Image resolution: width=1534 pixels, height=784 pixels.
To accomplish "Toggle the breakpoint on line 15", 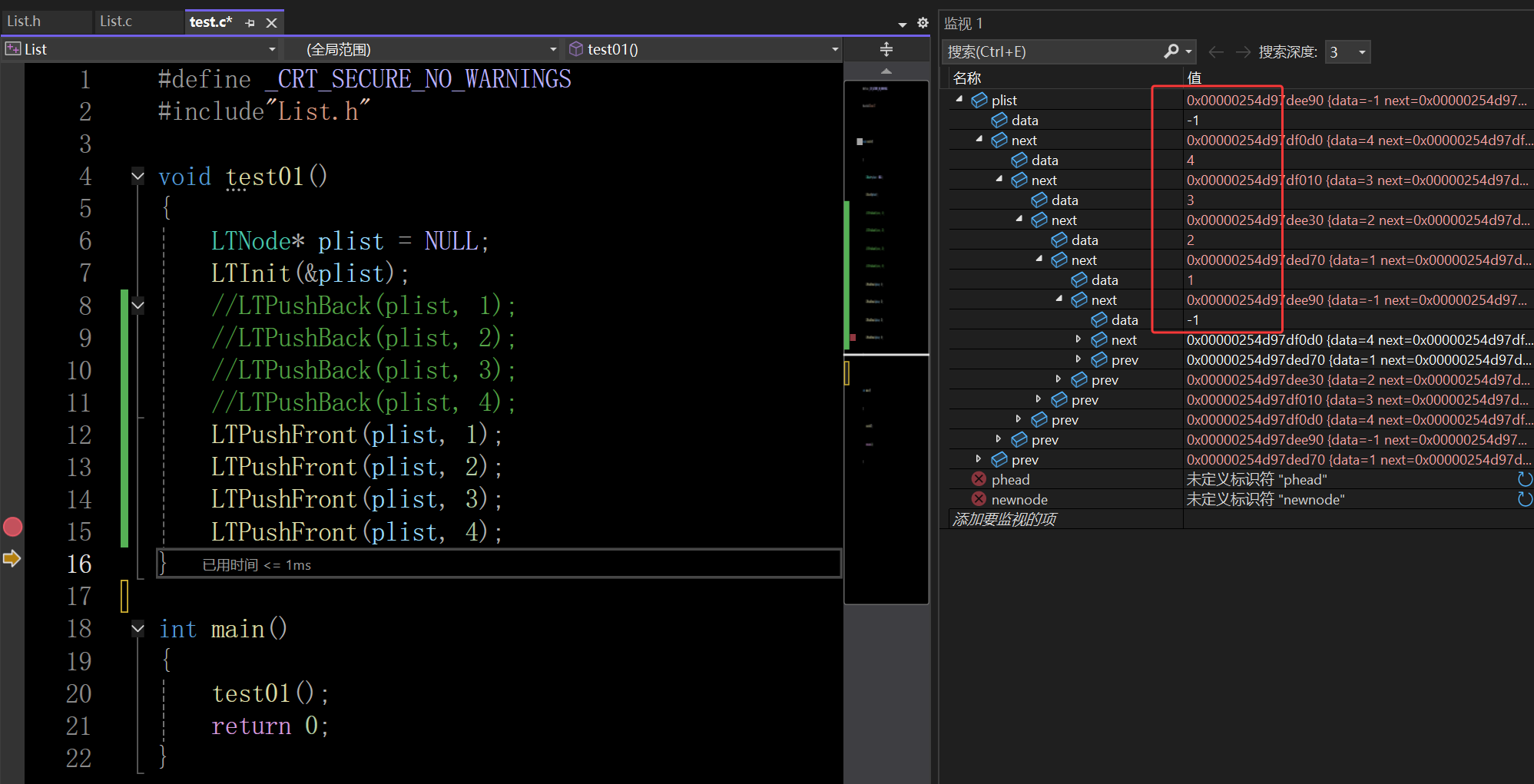I will (x=12, y=527).
